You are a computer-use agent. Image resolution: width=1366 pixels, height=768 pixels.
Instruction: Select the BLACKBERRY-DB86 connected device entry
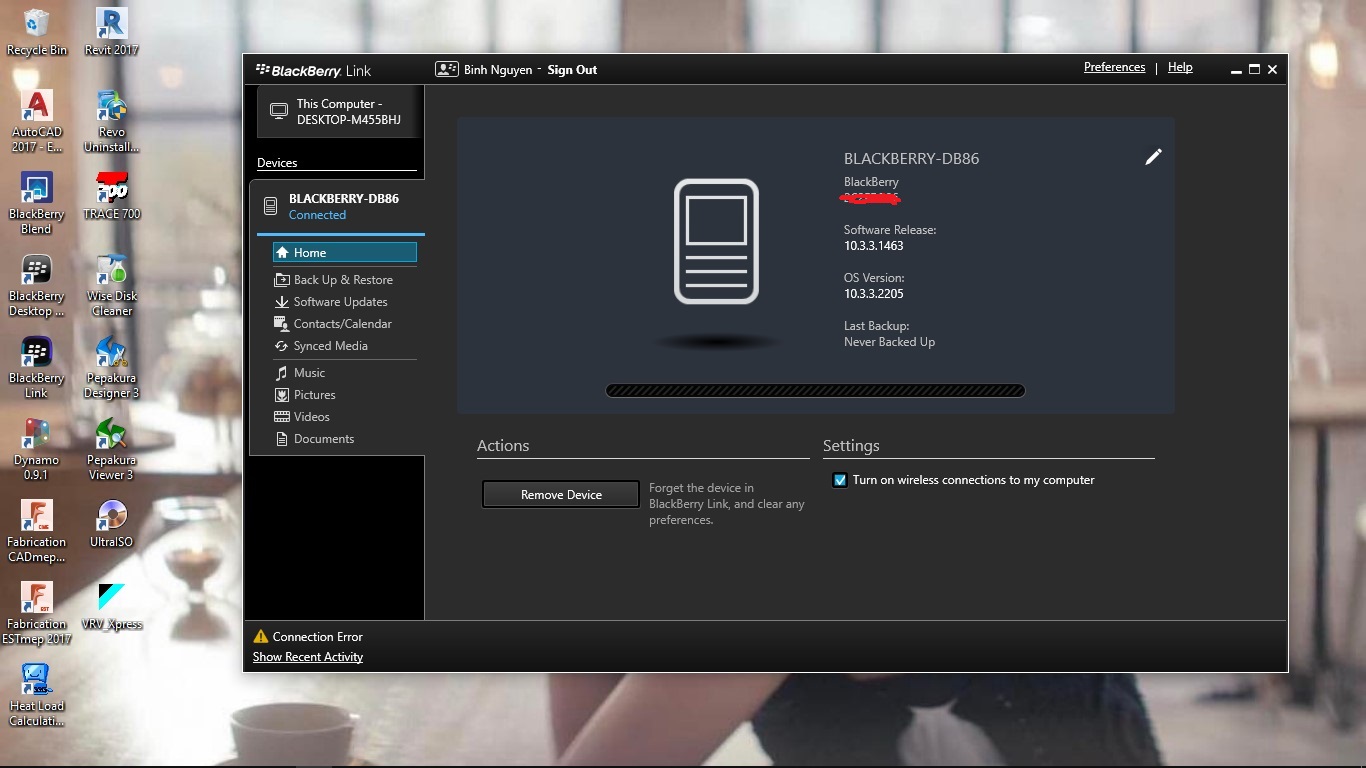point(337,206)
